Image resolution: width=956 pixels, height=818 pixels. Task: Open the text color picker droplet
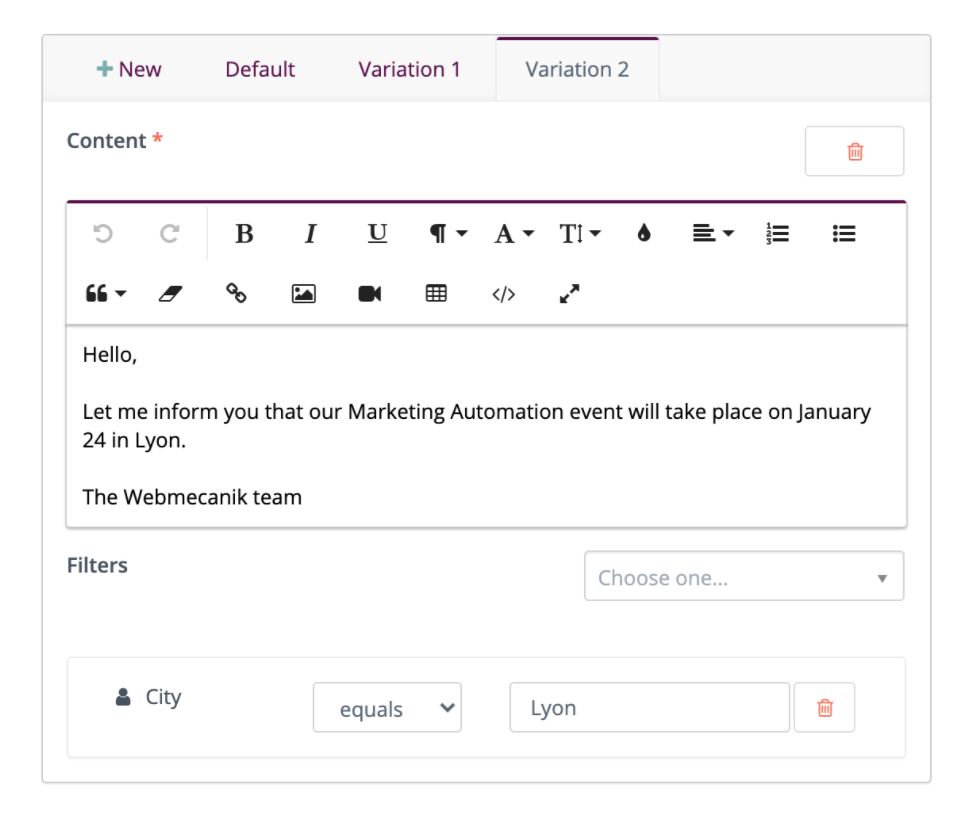644,233
